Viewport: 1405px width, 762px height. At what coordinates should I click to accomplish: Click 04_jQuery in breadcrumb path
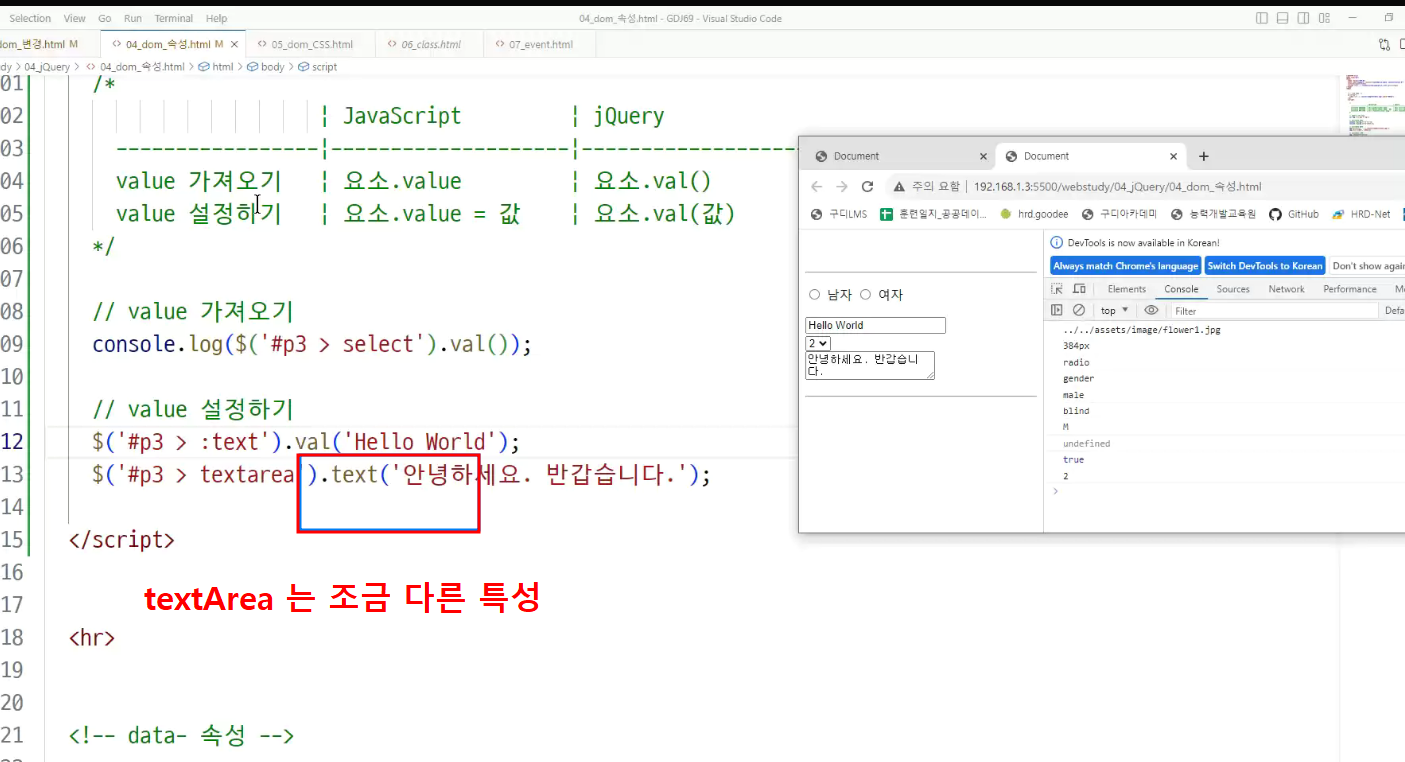[x=47, y=67]
